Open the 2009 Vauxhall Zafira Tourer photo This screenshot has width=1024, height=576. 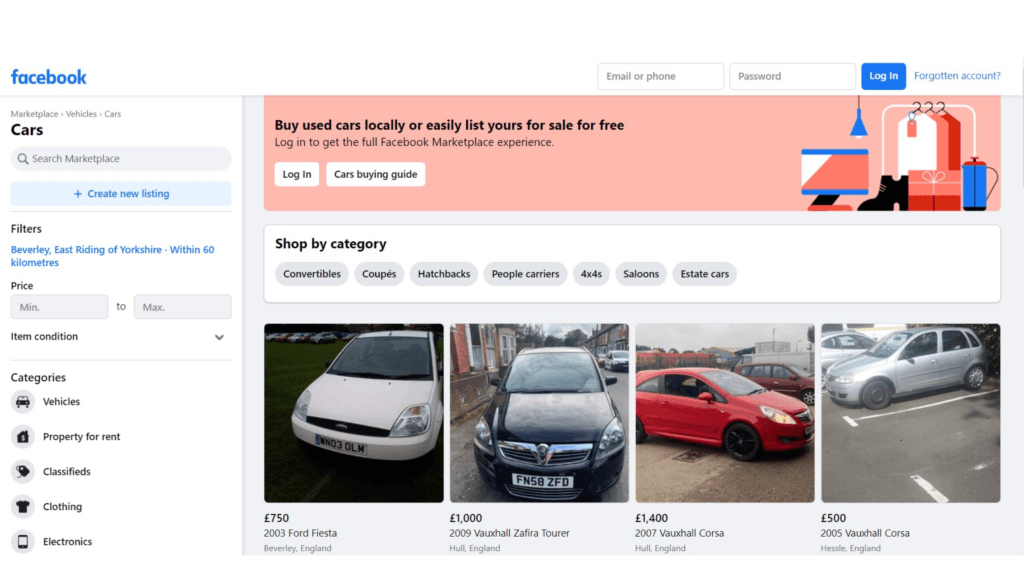pyautogui.click(x=539, y=413)
